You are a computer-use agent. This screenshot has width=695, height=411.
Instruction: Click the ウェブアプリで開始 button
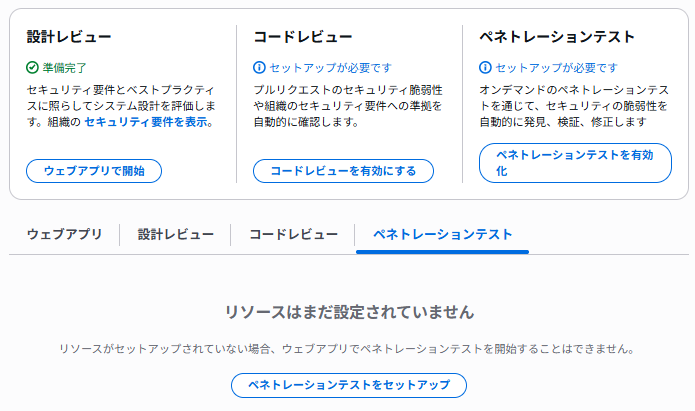pos(94,171)
